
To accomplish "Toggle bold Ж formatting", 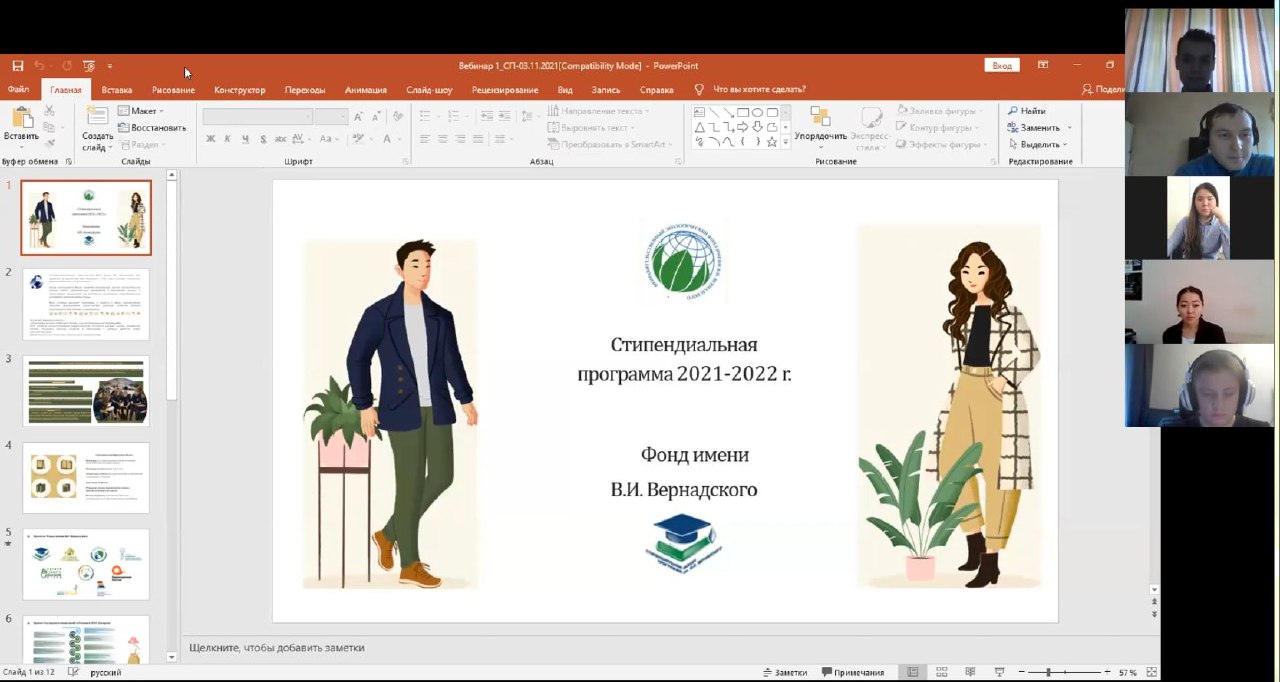I will point(211,139).
